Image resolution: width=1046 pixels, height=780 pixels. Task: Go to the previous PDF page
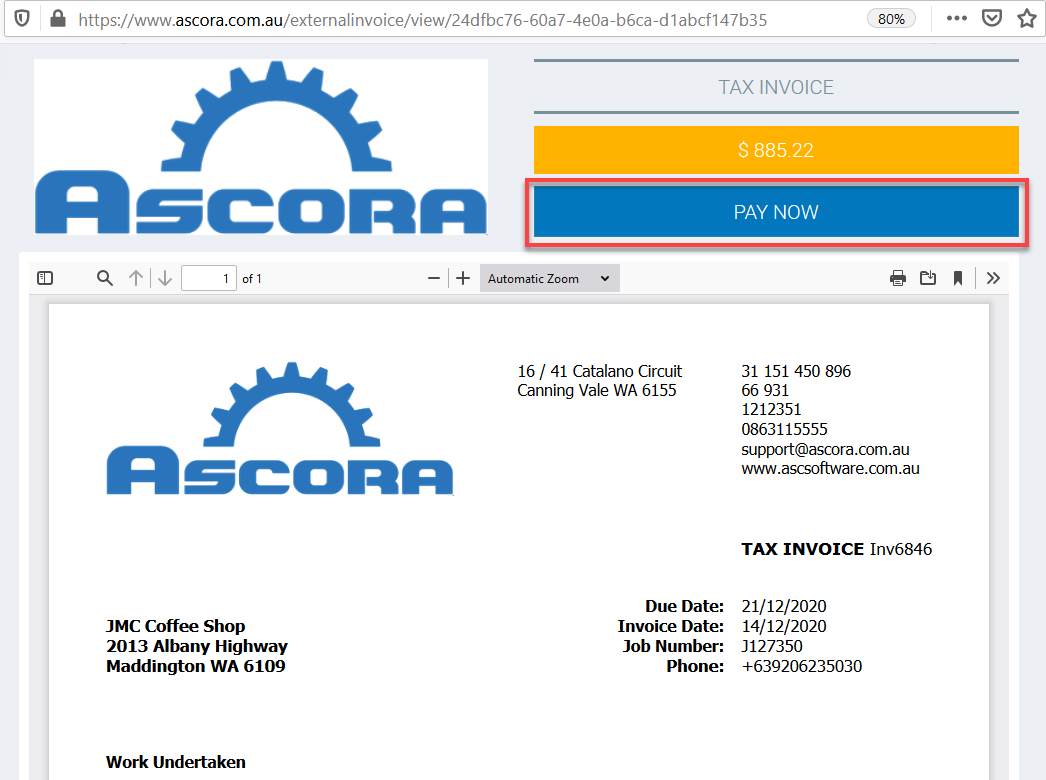[x=136, y=278]
